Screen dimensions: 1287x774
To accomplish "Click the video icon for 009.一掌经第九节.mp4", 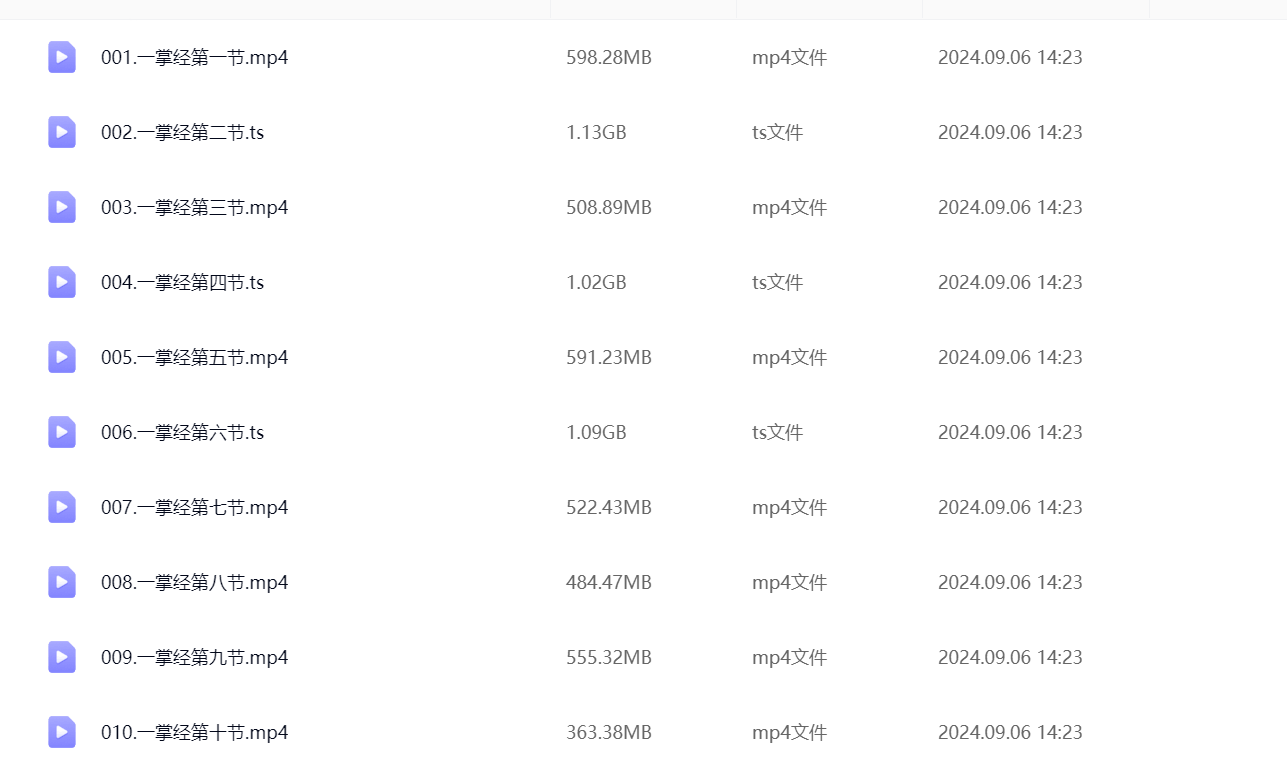I will pyautogui.click(x=62, y=657).
